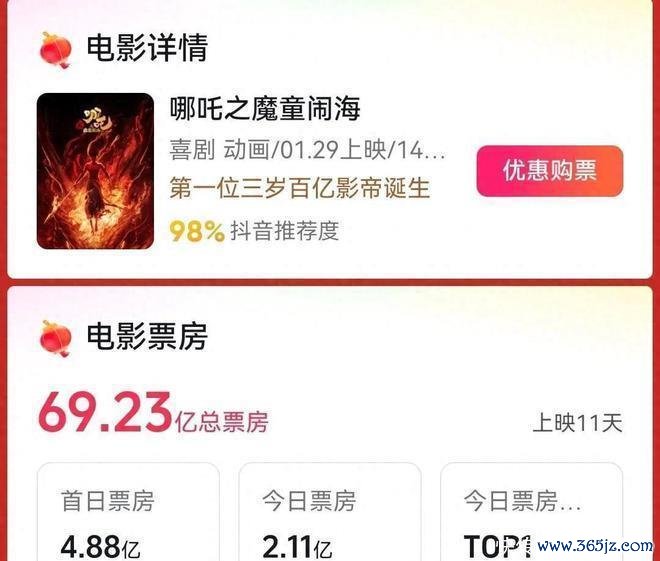Select the movie title 哪吒之魔童闹海
Image resolution: width=660 pixels, height=561 pixels.
tap(265, 109)
